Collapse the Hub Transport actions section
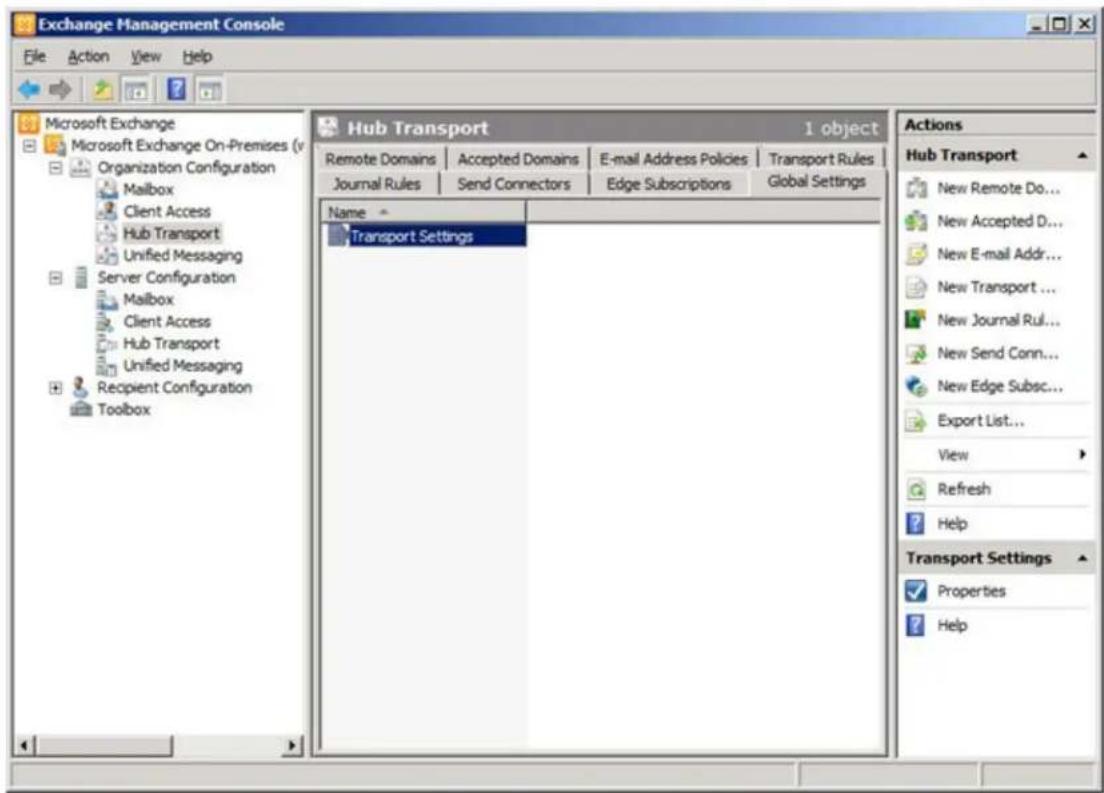Viewport: 1104px width, 793px height. (x=1082, y=156)
